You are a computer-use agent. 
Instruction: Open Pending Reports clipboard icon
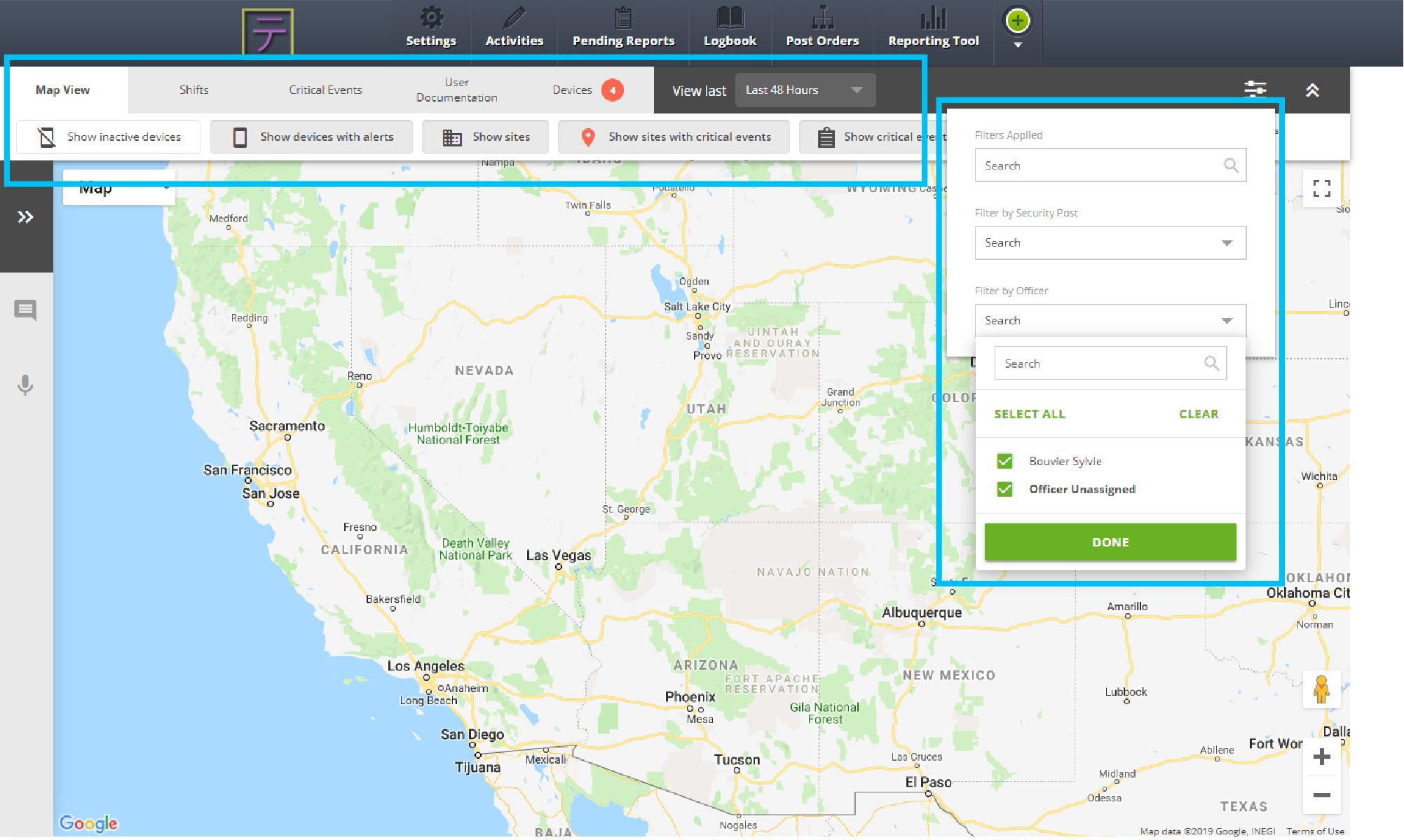click(623, 17)
